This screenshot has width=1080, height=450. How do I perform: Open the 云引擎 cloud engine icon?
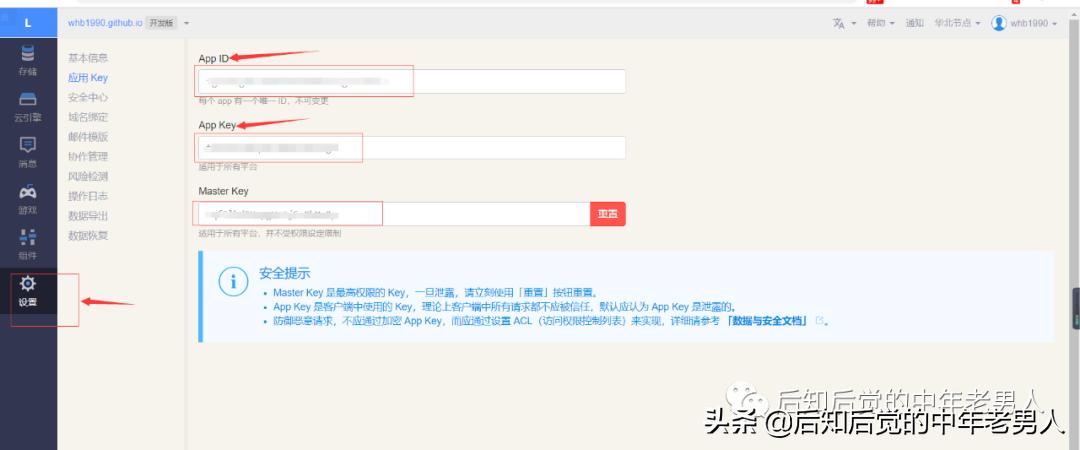point(28,99)
